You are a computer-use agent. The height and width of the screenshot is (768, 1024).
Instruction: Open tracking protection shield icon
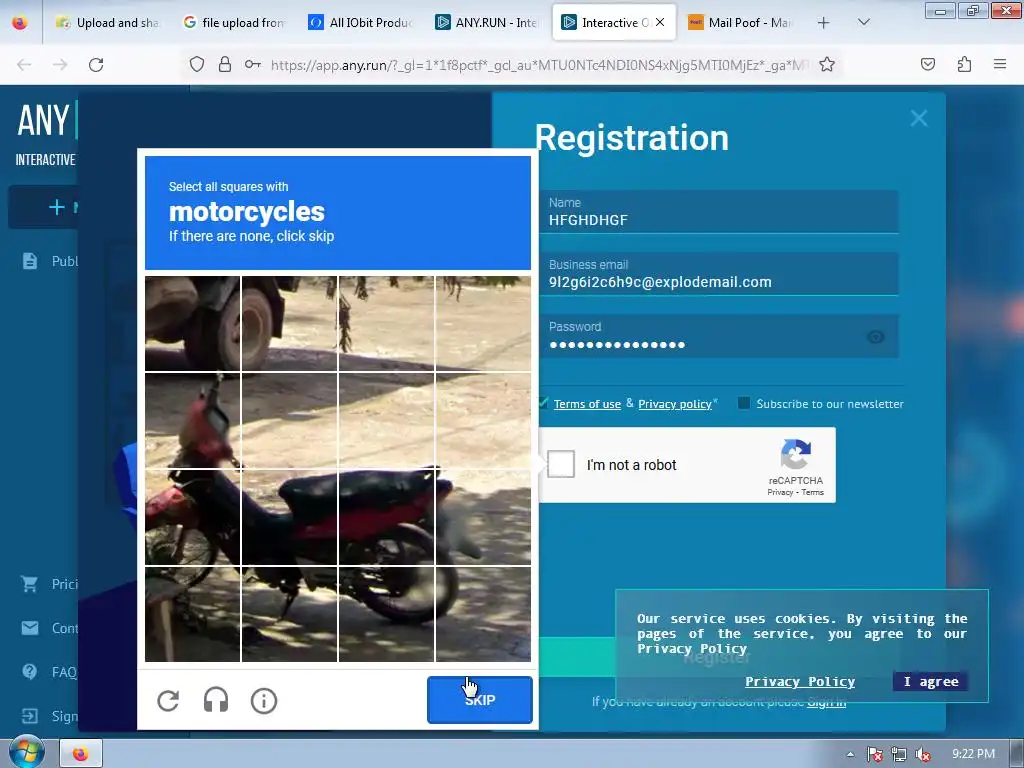[x=197, y=64]
